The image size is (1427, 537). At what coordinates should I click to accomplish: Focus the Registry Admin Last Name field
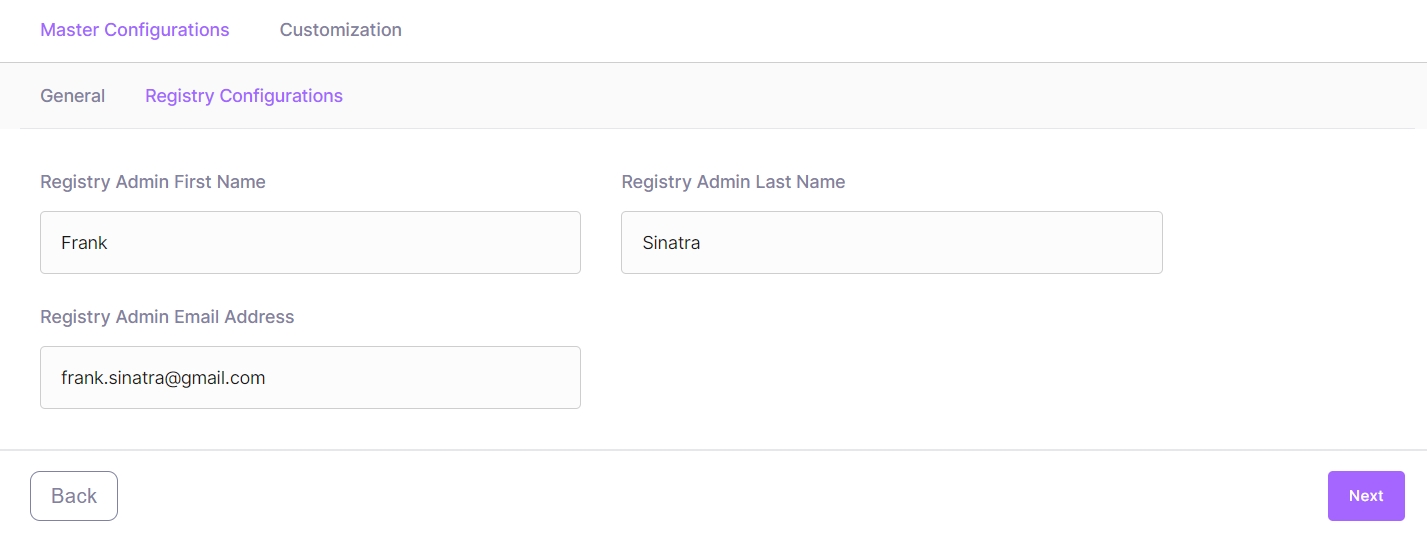coord(891,242)
